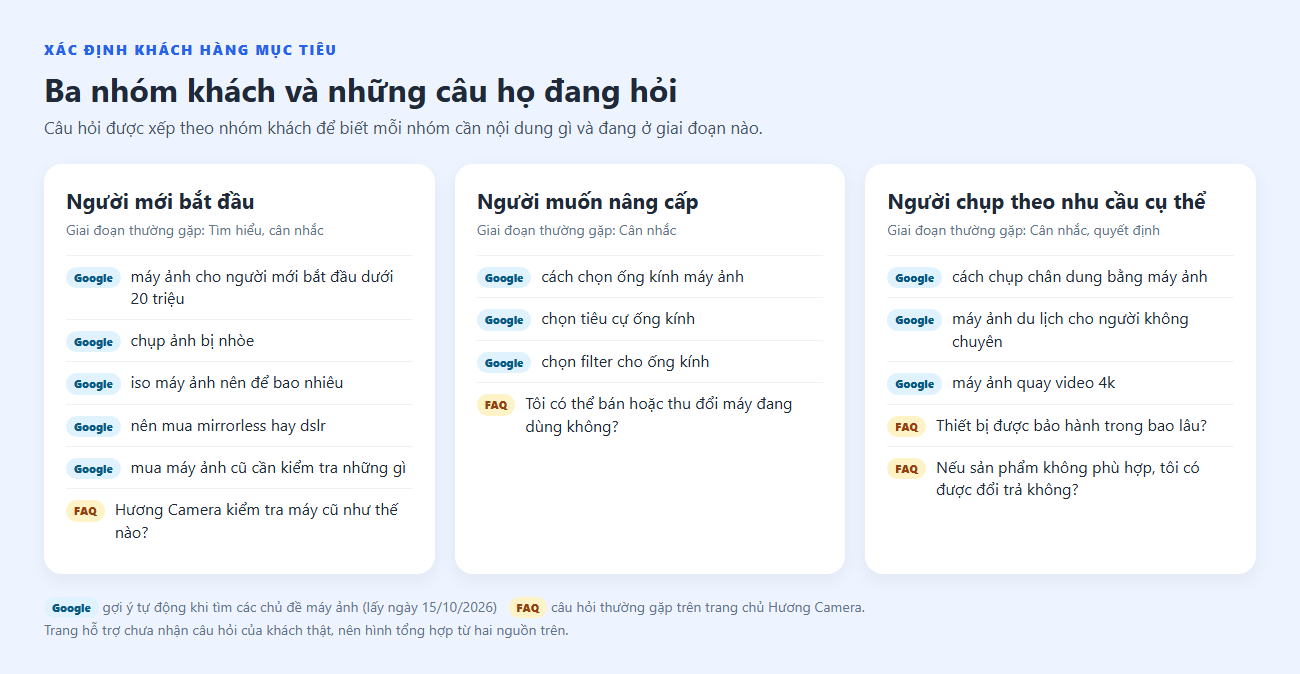
Task: Click the Google badge in the bottom legend
Action: [x=71, y=608]
